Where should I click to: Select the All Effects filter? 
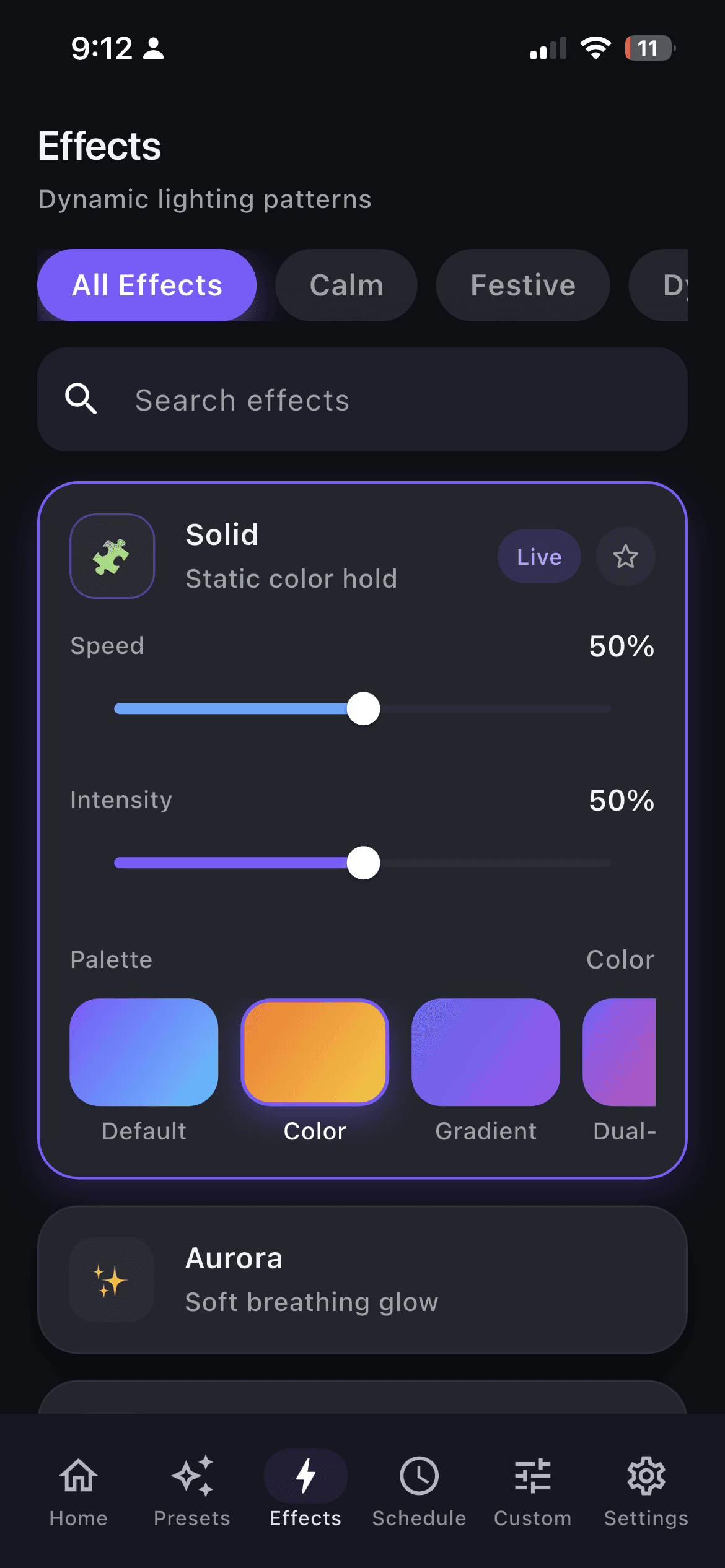[x=146, y=285]
